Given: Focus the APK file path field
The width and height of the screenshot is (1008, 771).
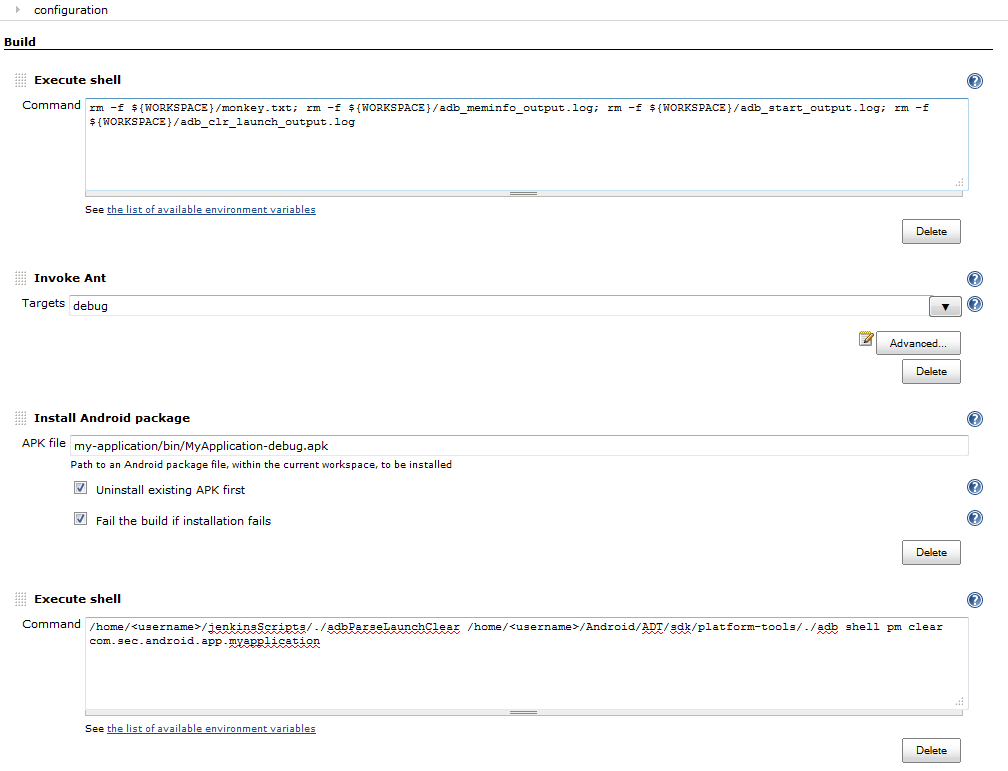Looking at the screenshot, I should click(519, 446).
